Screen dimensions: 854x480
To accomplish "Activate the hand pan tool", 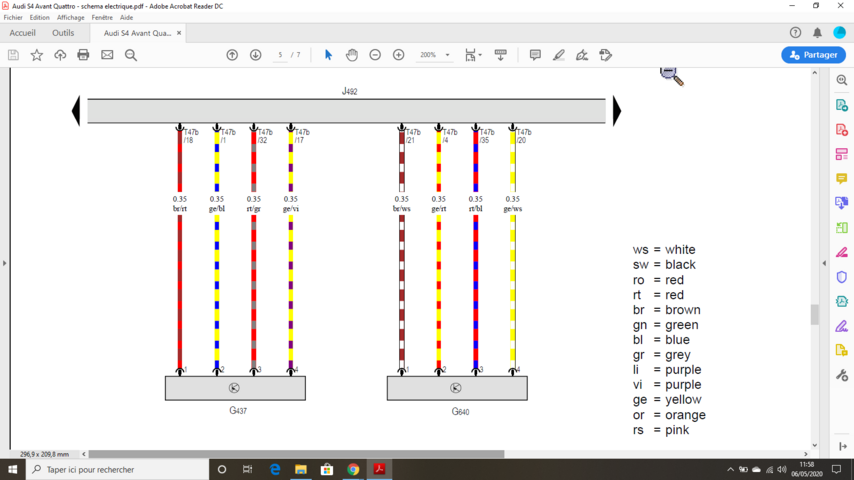I will pos(352,55).
